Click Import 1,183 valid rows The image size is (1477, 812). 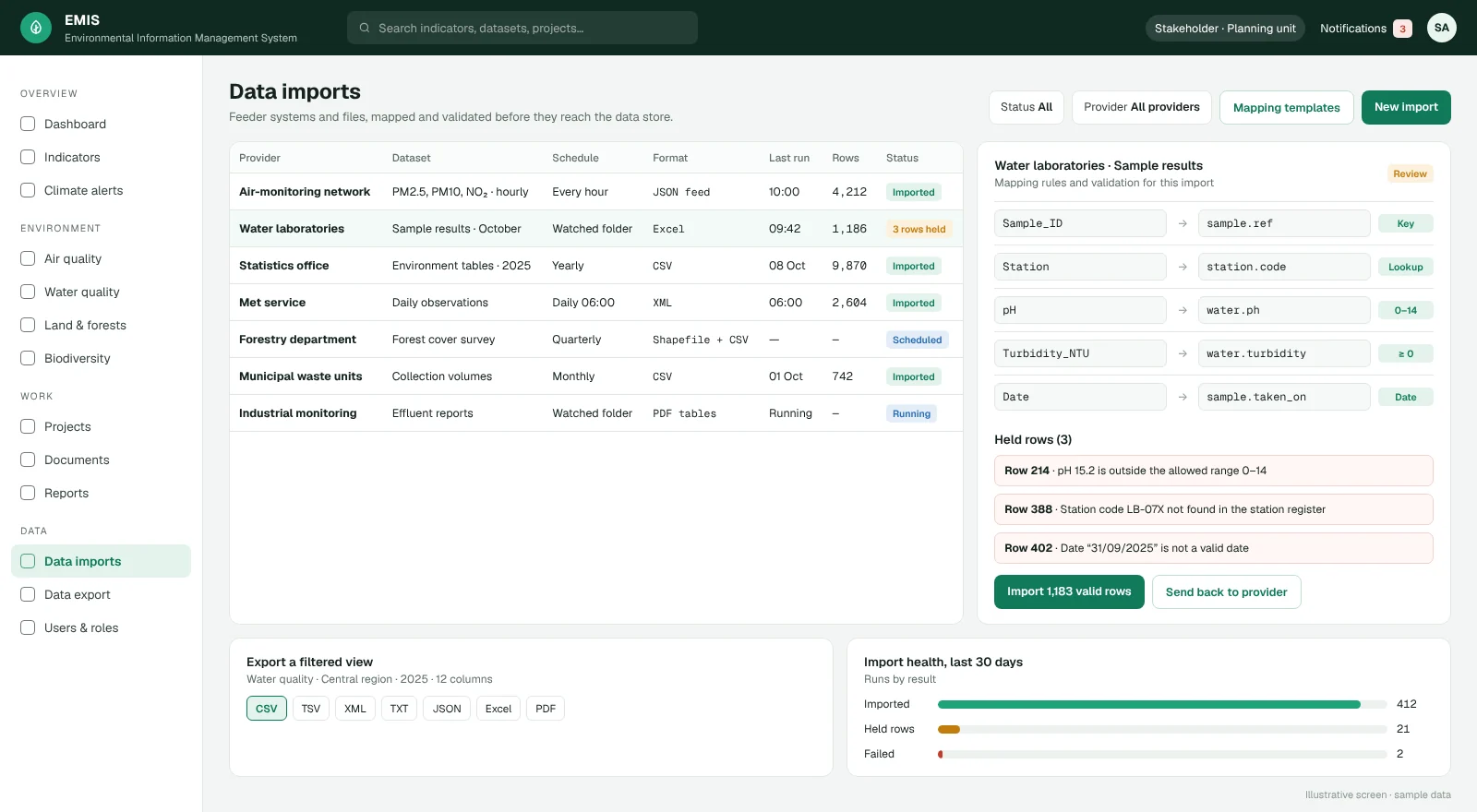pos(1069,591)
